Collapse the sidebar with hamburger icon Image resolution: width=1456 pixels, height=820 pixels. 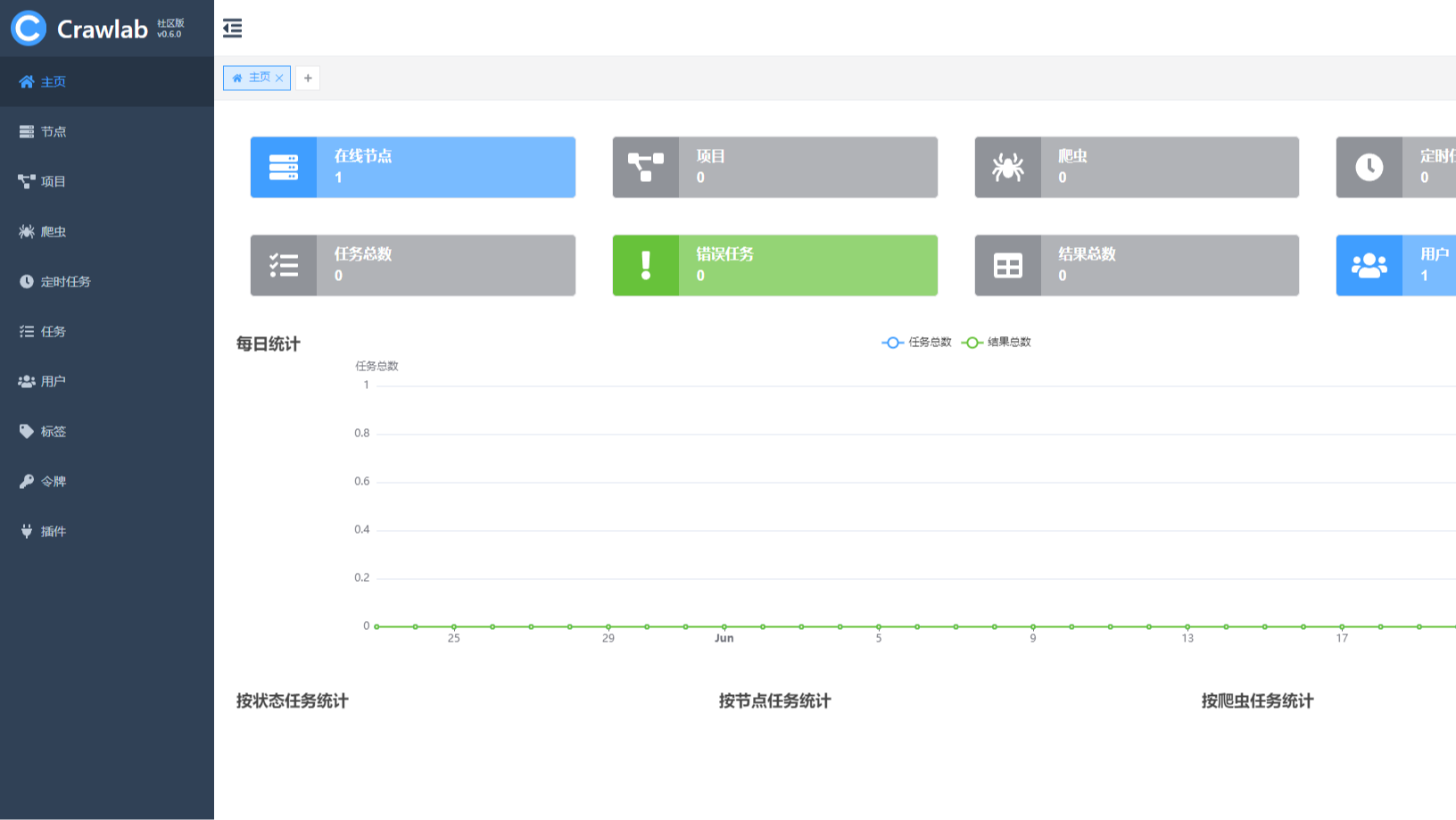232,29
